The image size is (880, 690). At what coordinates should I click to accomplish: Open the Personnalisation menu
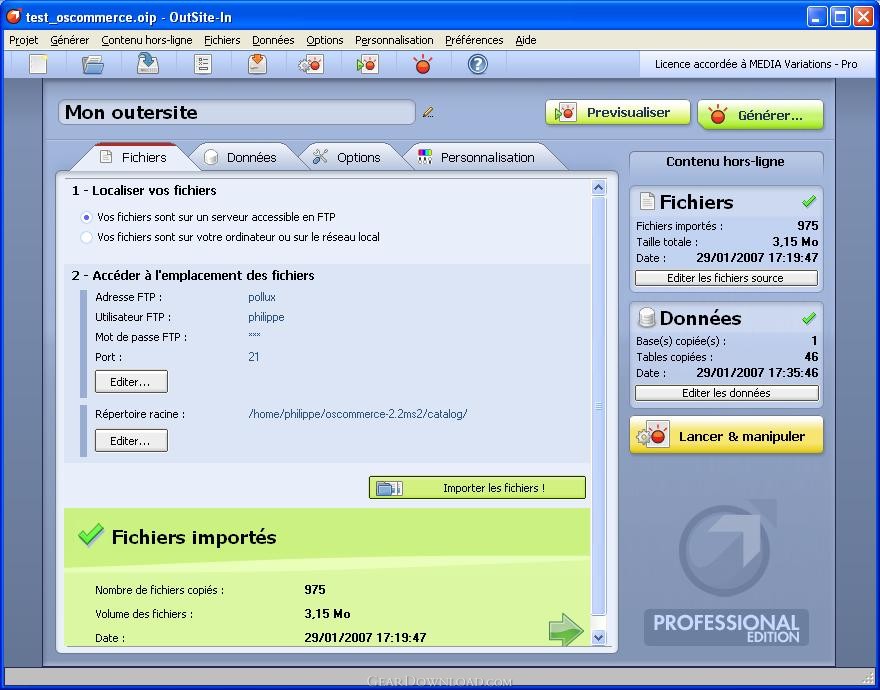tap(394, 40)
